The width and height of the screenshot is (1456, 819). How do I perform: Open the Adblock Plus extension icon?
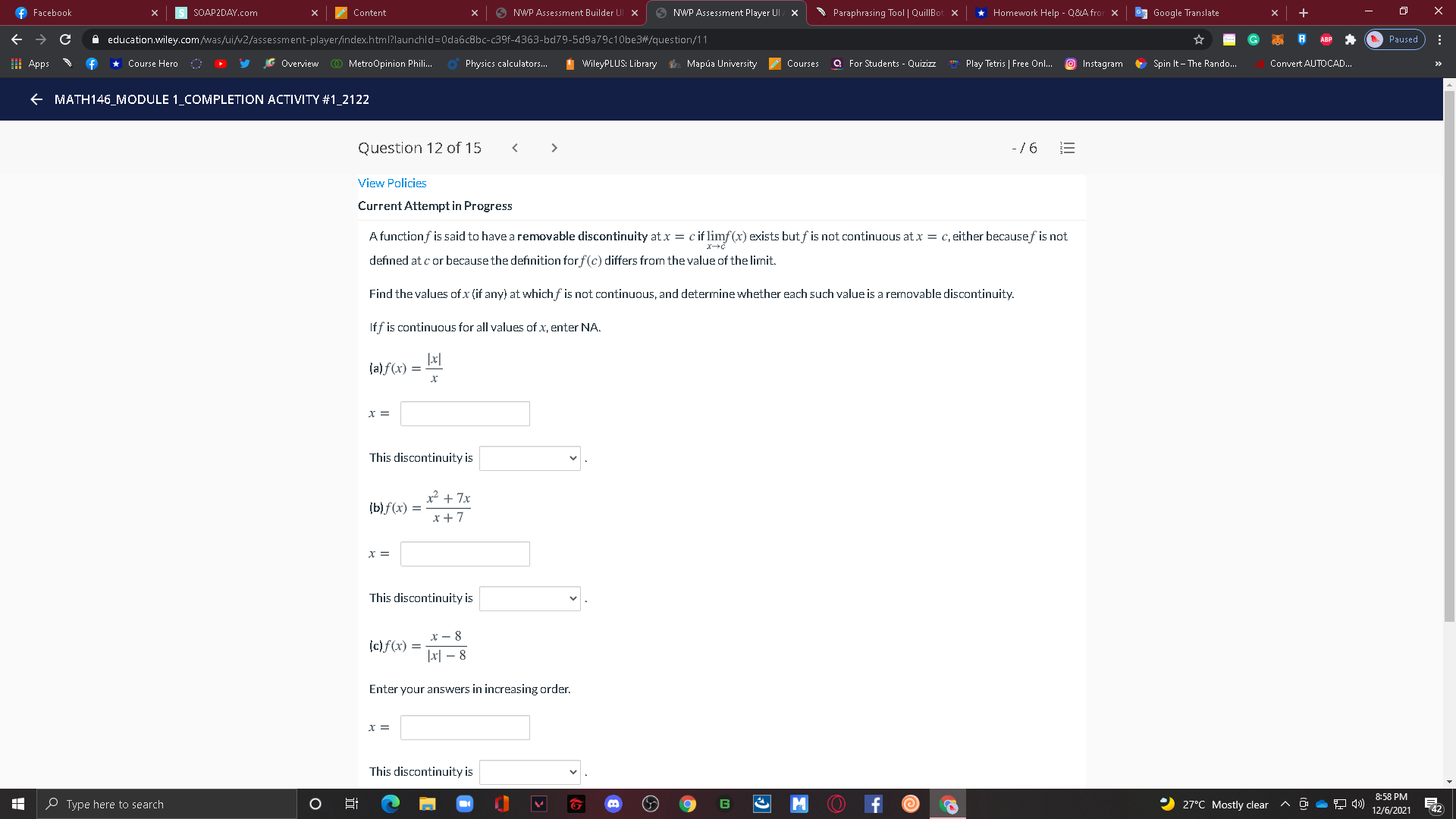1326,39
